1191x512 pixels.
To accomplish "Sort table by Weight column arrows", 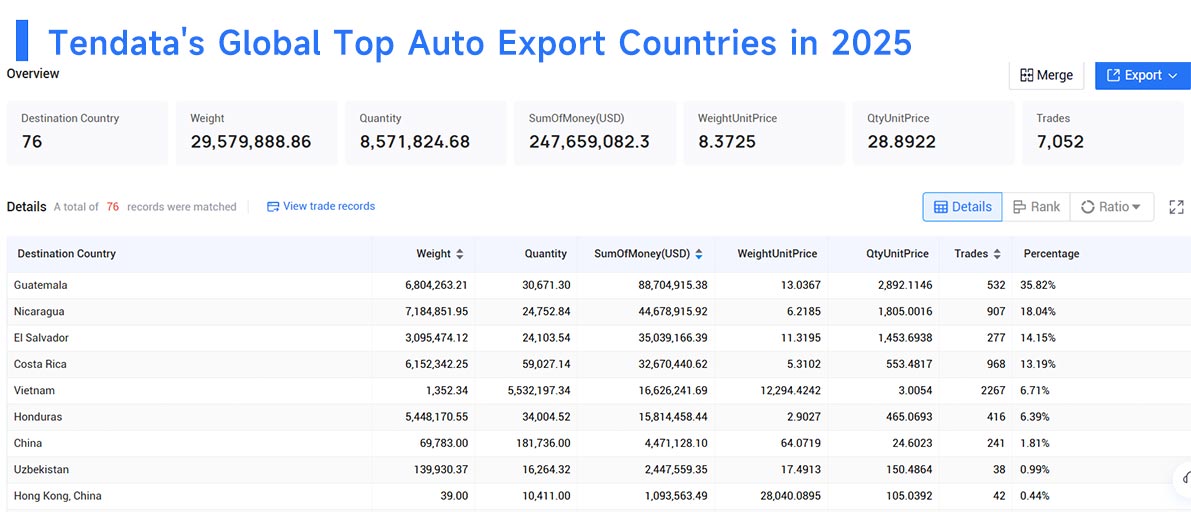I will pyautogui.click(x=460, y=254).
